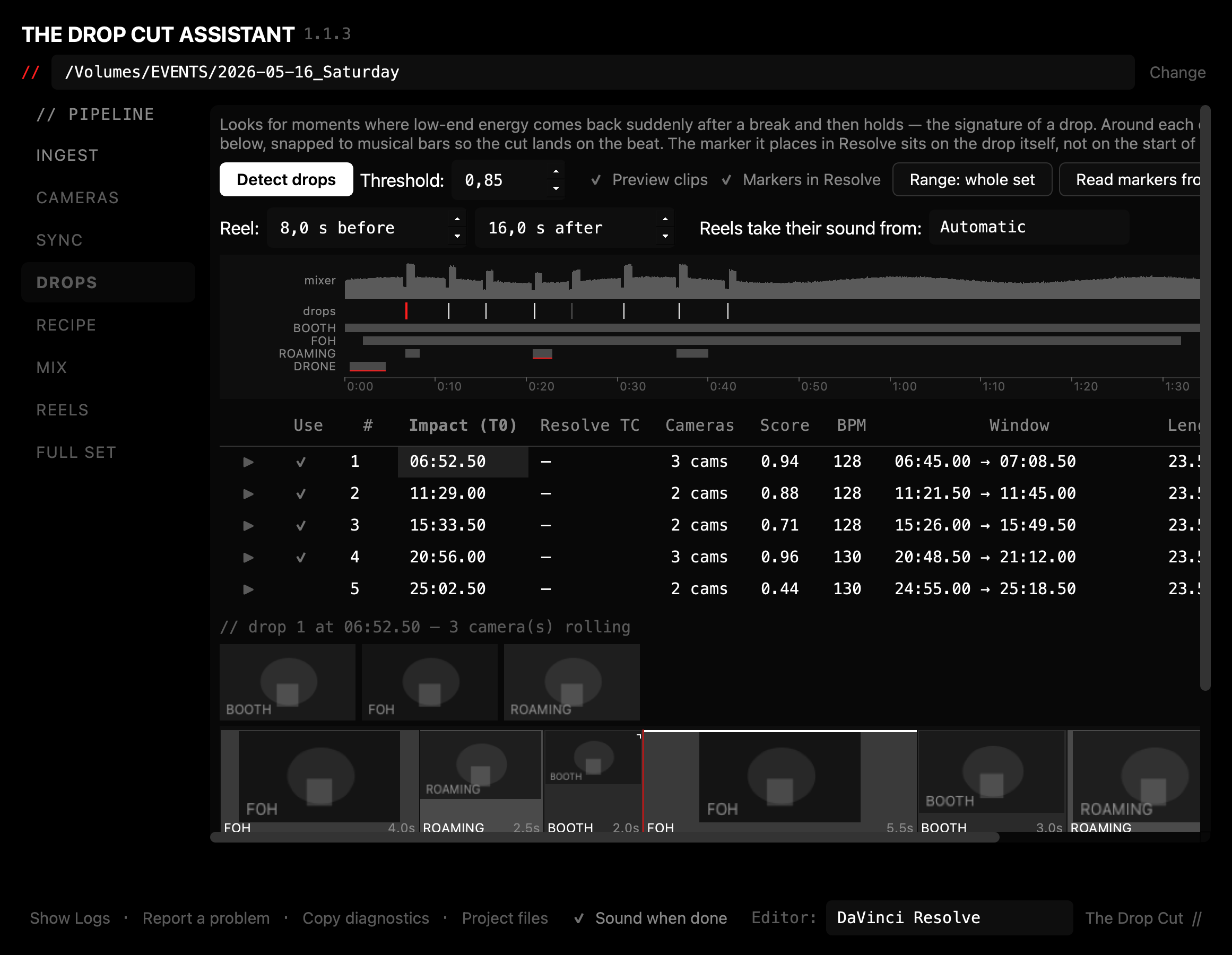Click Report a problem
Image resolution: width=1232 pixels, height=955 pixels.
[206, 918]
